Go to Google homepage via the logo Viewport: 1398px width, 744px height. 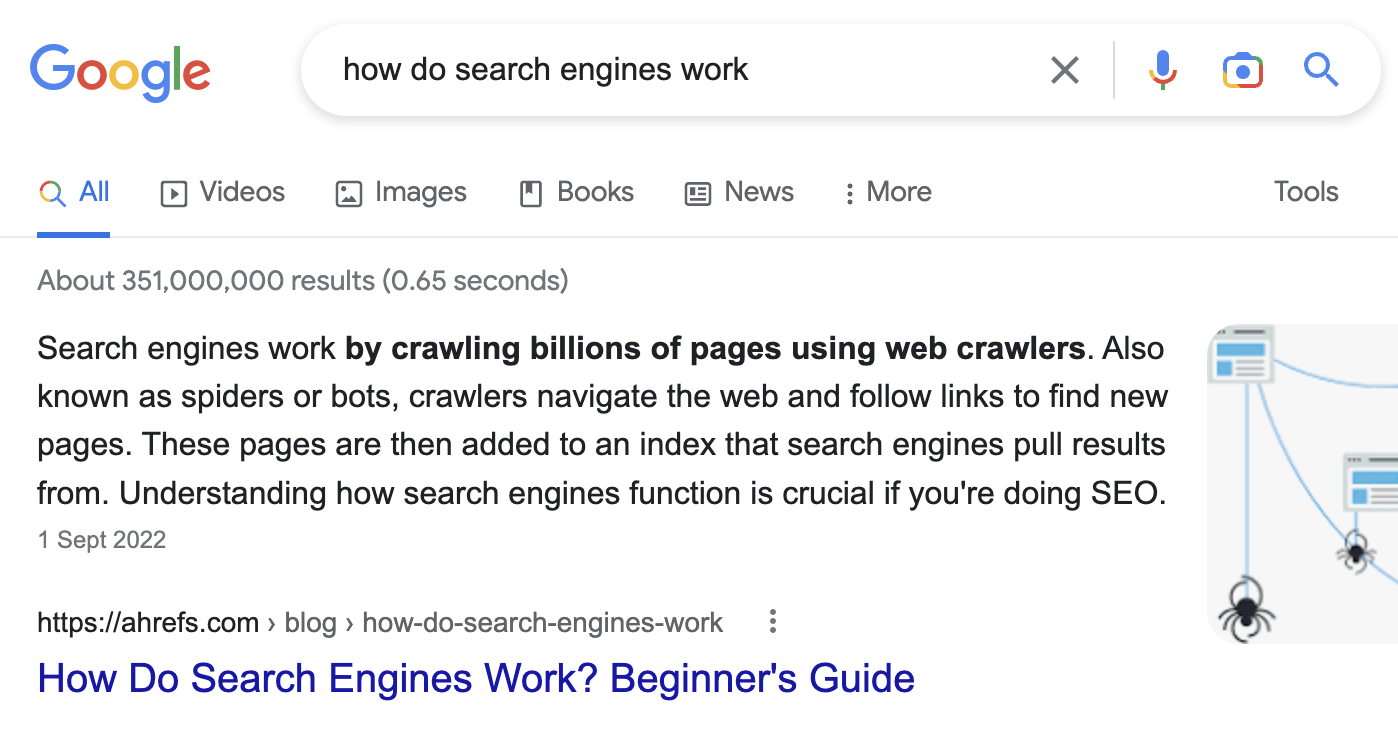[x=120, y=72]
